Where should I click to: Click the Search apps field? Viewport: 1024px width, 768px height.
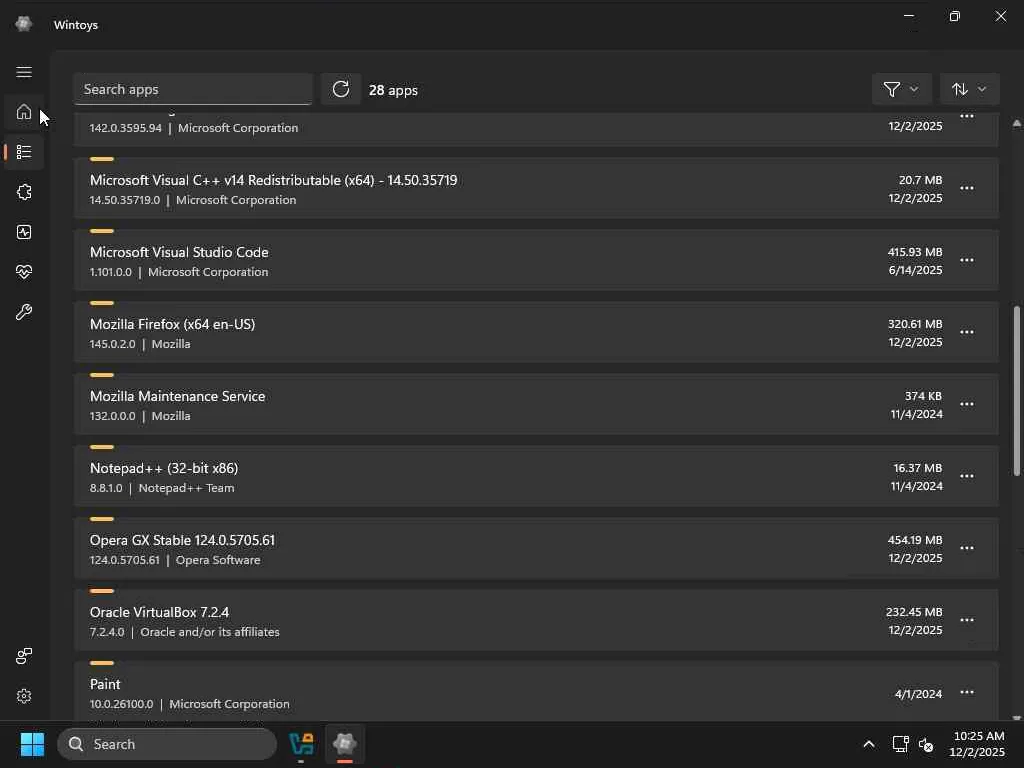pyautogui.click(x=193, y=89)
